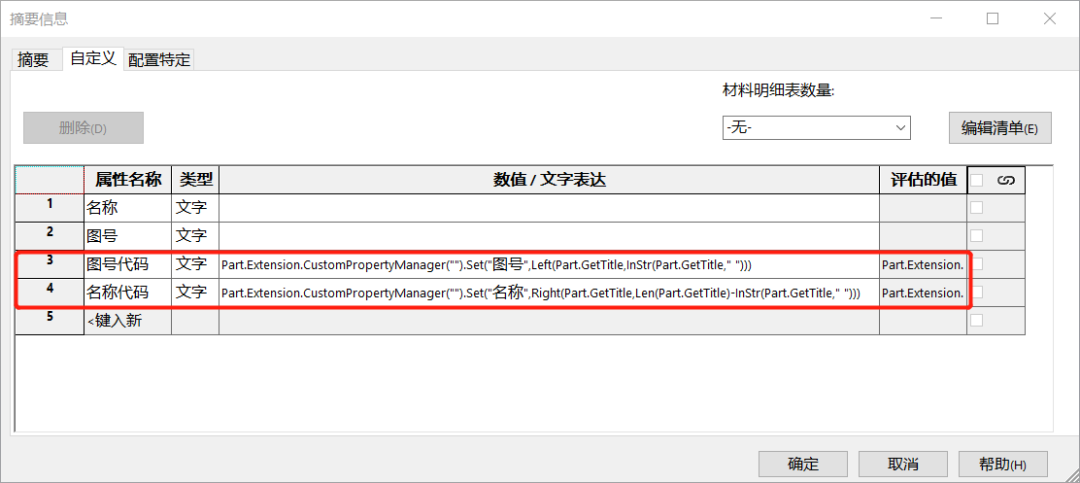Open the 材料明细表数量 dropdown
This screenshot has height=483, width=1080.
816,128
